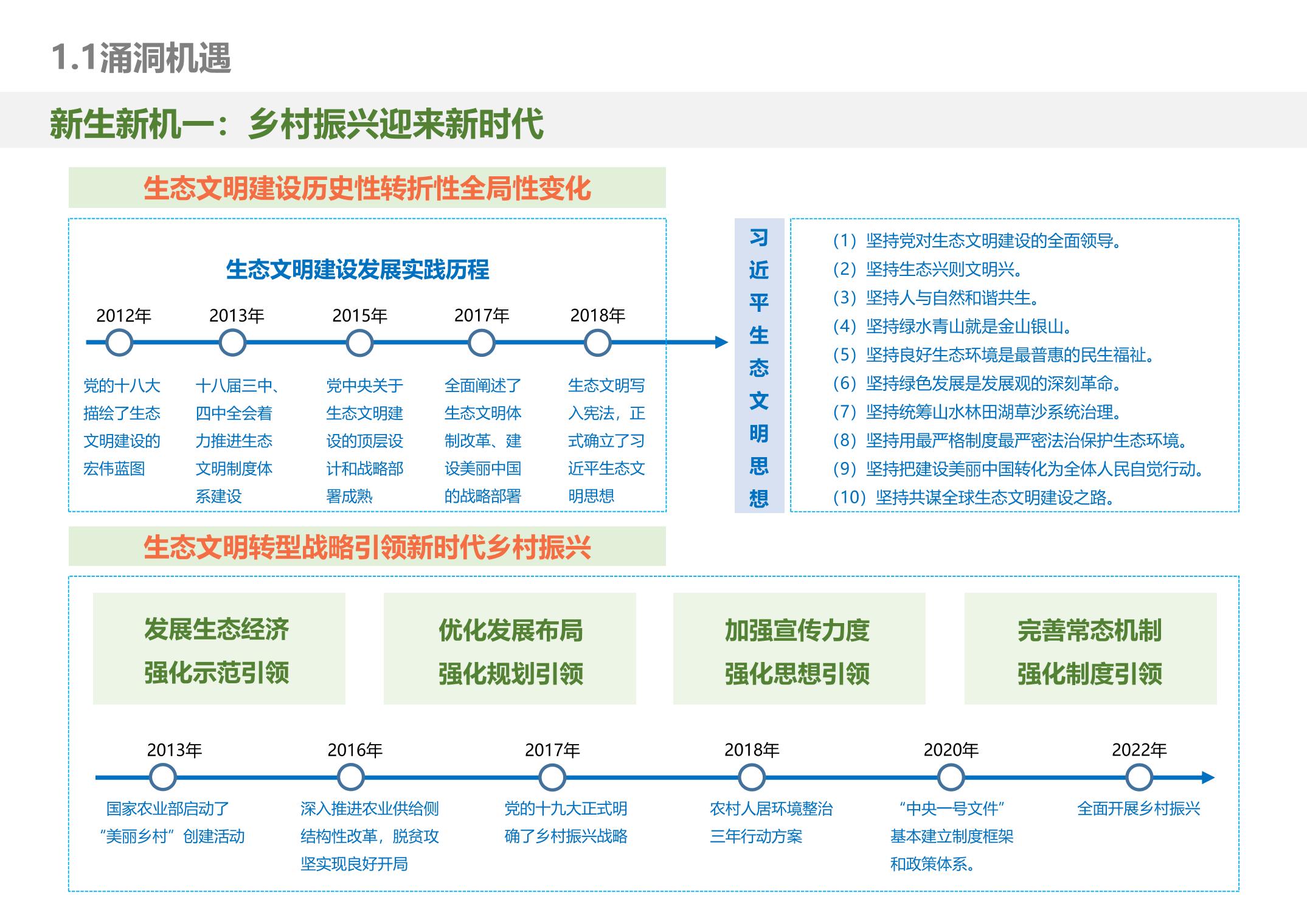Click the 2017年 circle above 全面阐述了

482,343
